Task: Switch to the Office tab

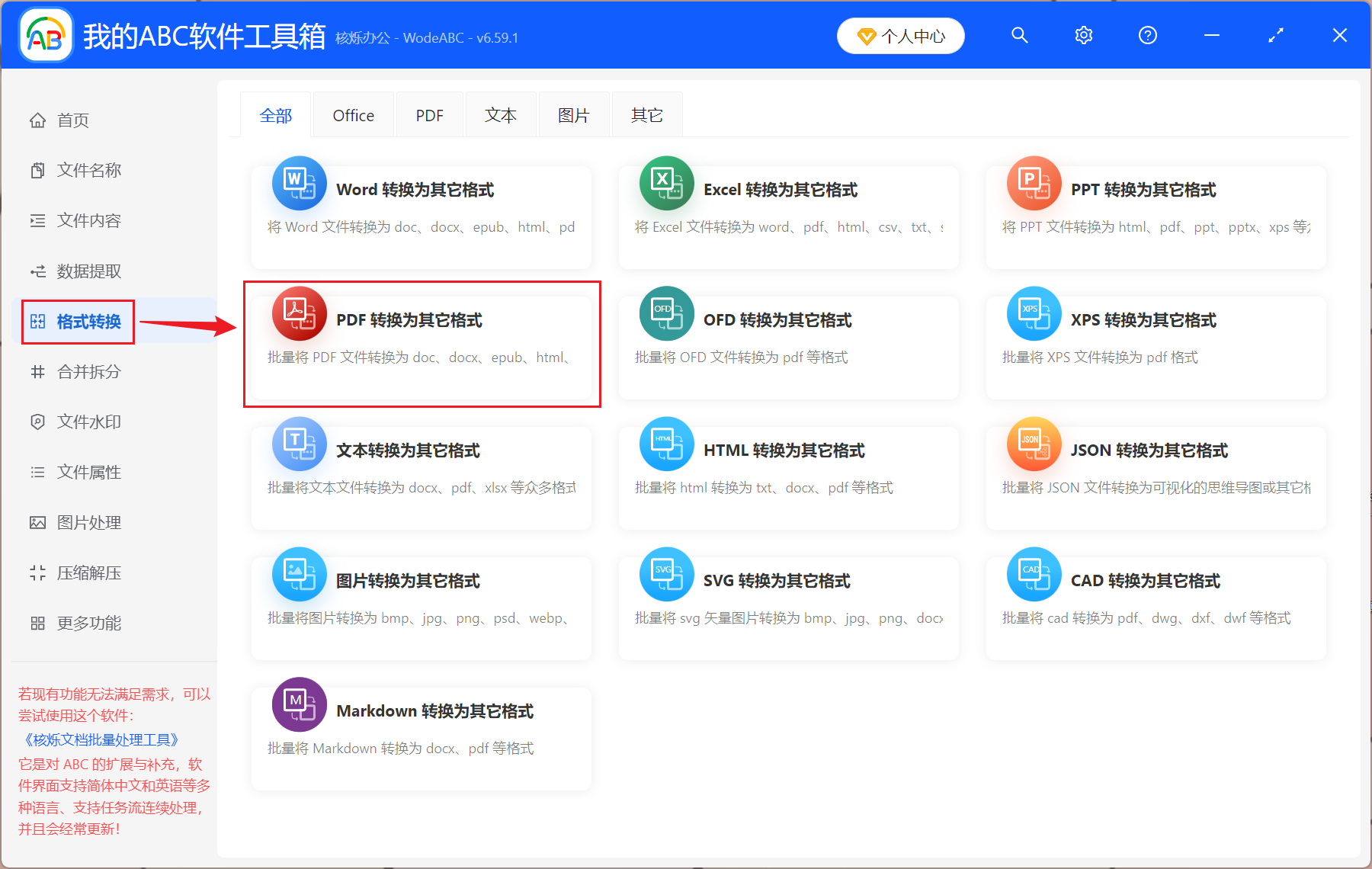Action: click(353, 114)
